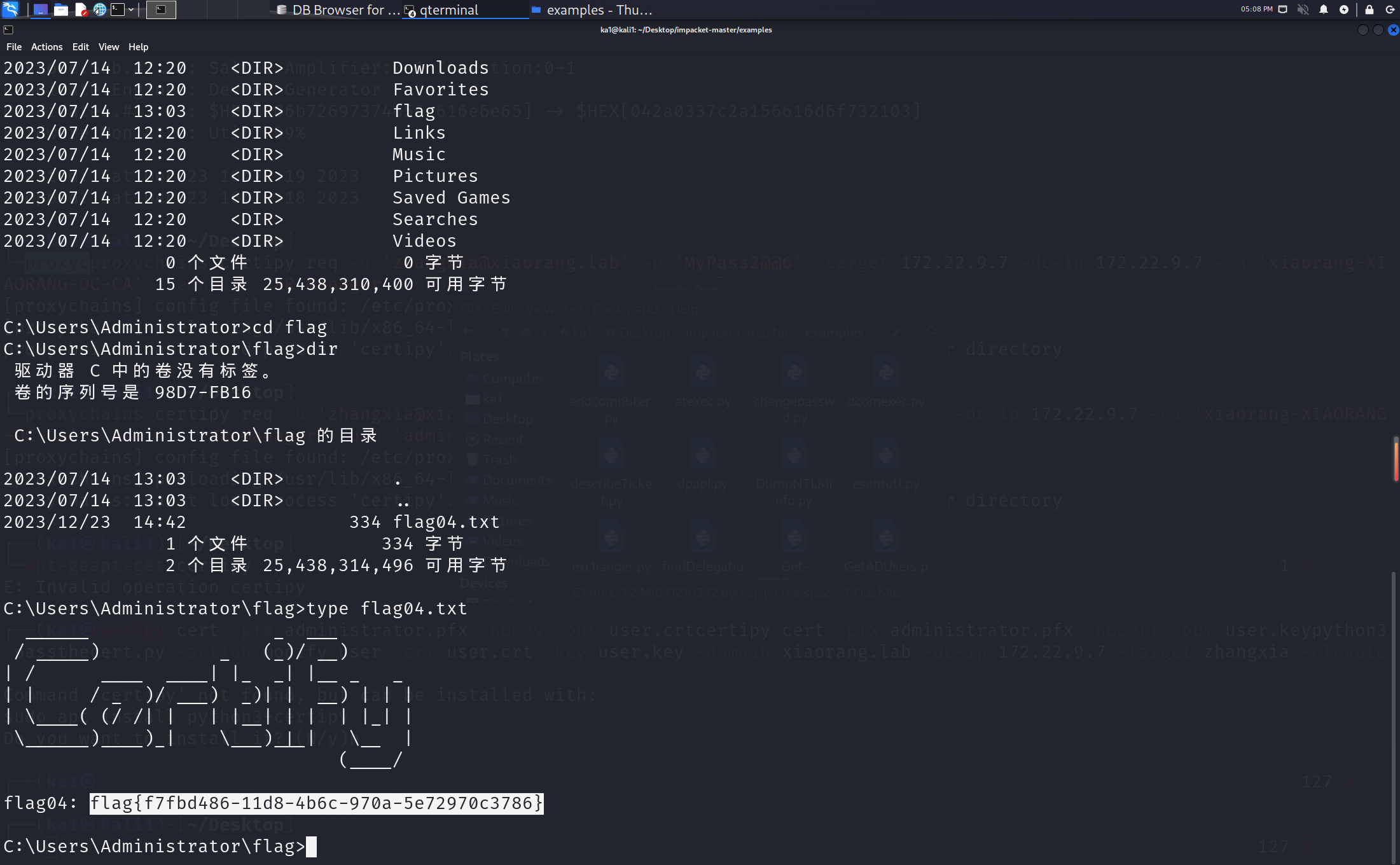The image size is (1400, 865).
Task: Click the 'Music' directory row
Action: tap(225, 155)
